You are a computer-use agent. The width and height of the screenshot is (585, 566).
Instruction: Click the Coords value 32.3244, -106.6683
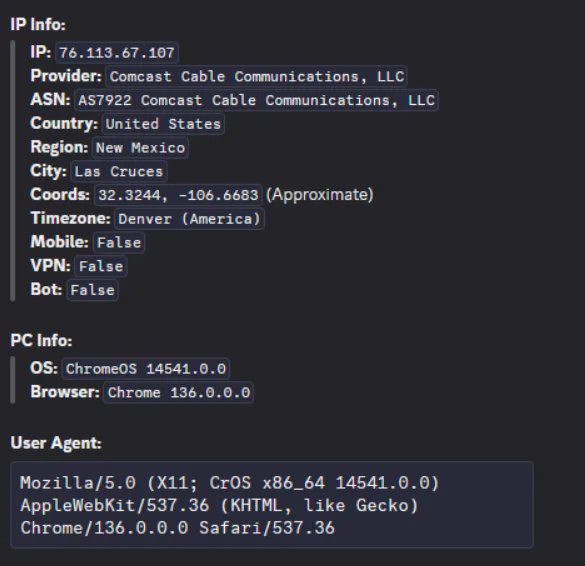click(x=178, y=195)
